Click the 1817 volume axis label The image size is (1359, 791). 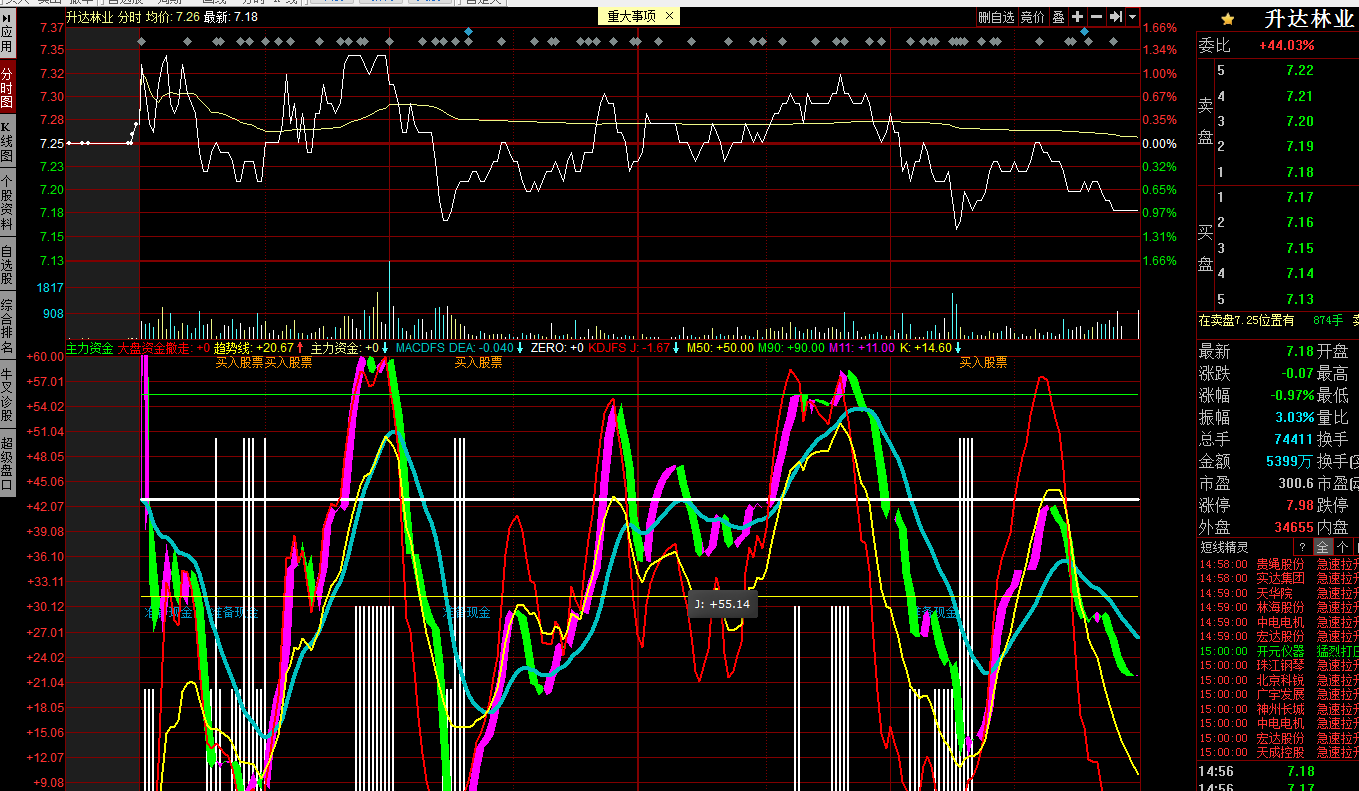51,288
